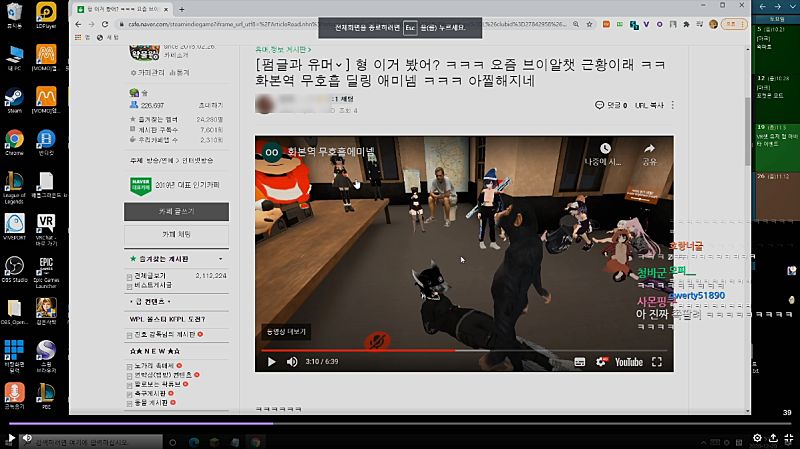Open the VRChat shortcut icon
800x449 pixels.
coord(46,230)
